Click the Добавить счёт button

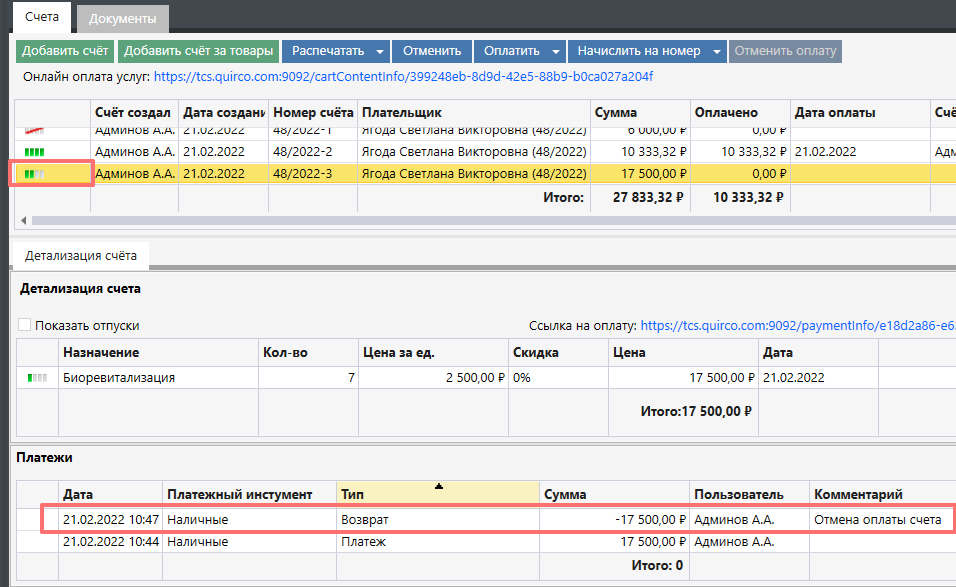coord(65,51)
